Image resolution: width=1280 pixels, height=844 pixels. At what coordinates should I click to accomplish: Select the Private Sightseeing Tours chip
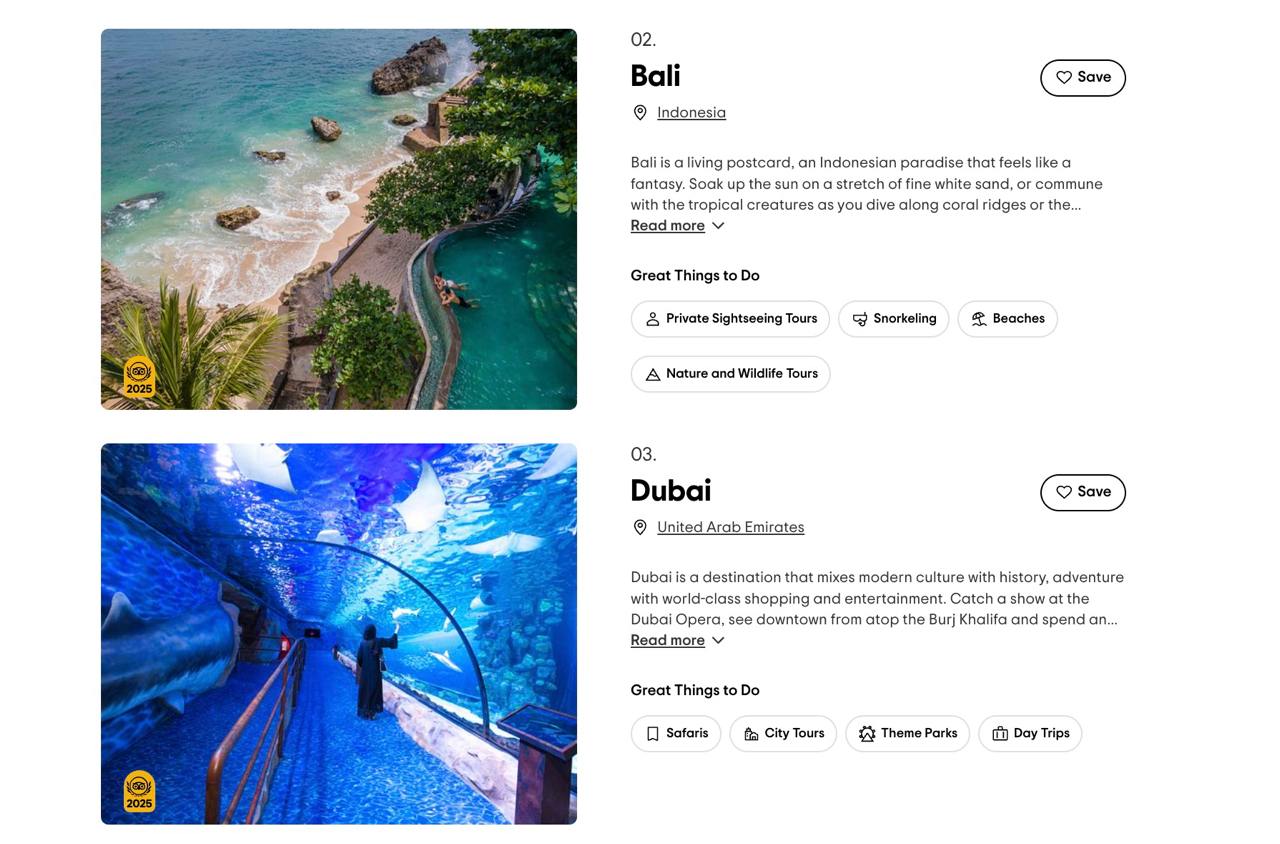[x=730, y=319]
